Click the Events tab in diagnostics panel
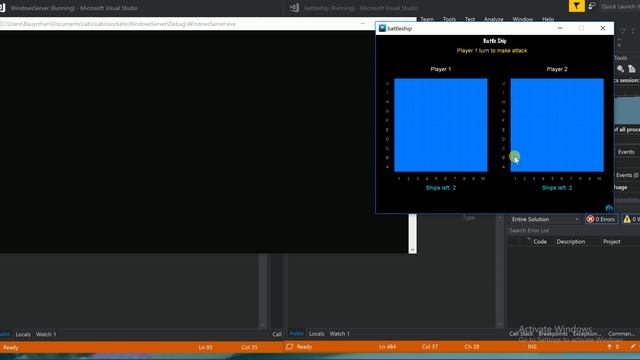This screenshot has width=640, height=360. pos(626,152)
